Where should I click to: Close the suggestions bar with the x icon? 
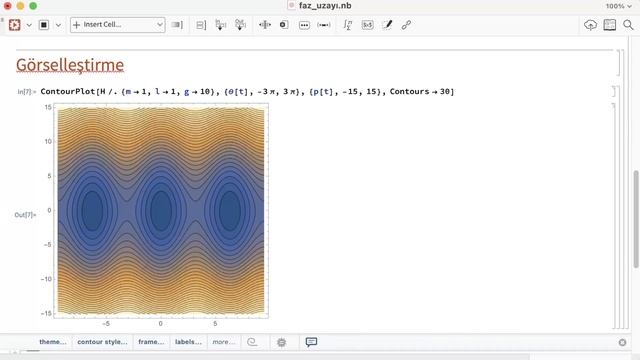pos(622,342)
